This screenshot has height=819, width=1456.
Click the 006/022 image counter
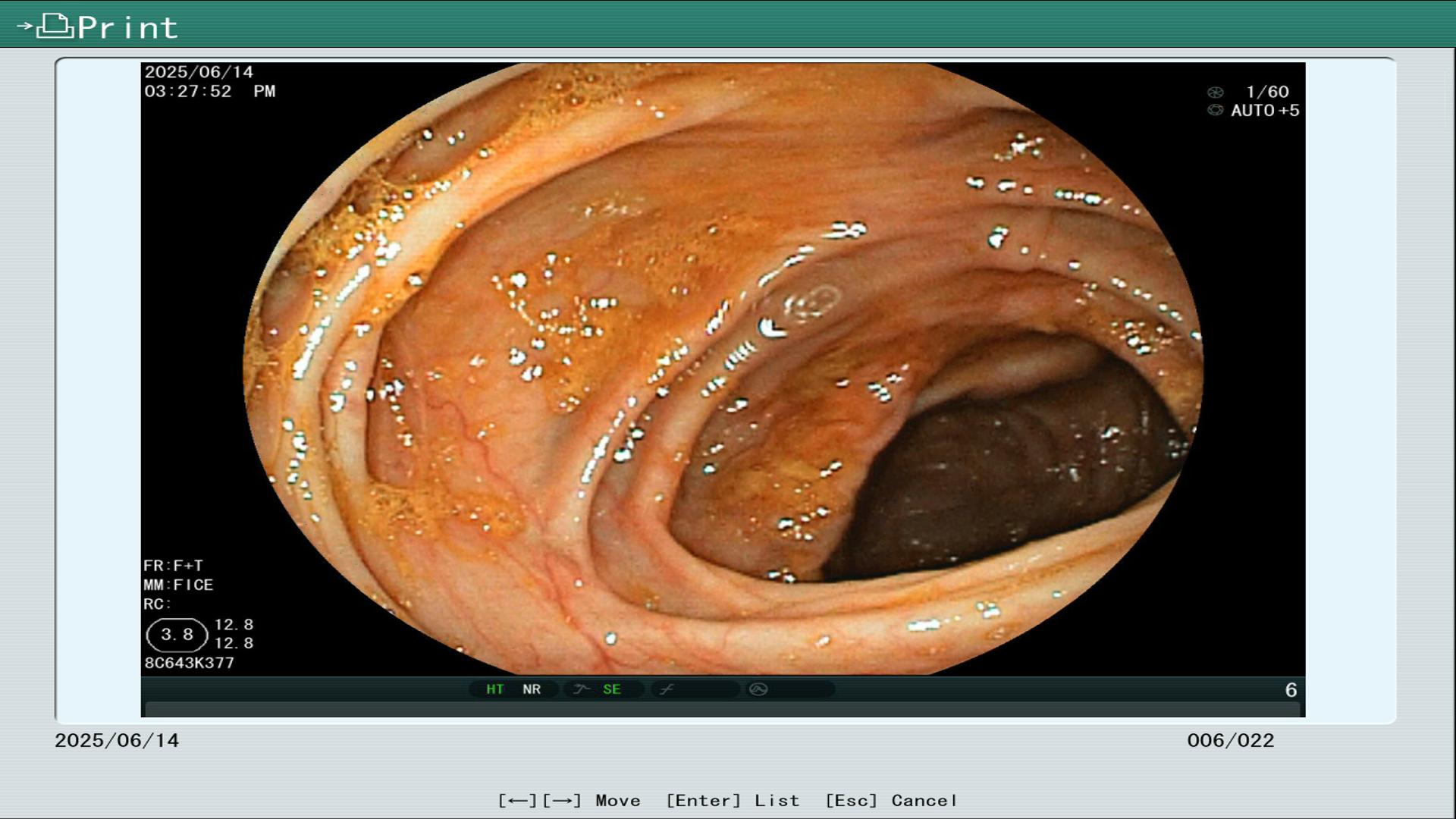tap(1230, 741)
